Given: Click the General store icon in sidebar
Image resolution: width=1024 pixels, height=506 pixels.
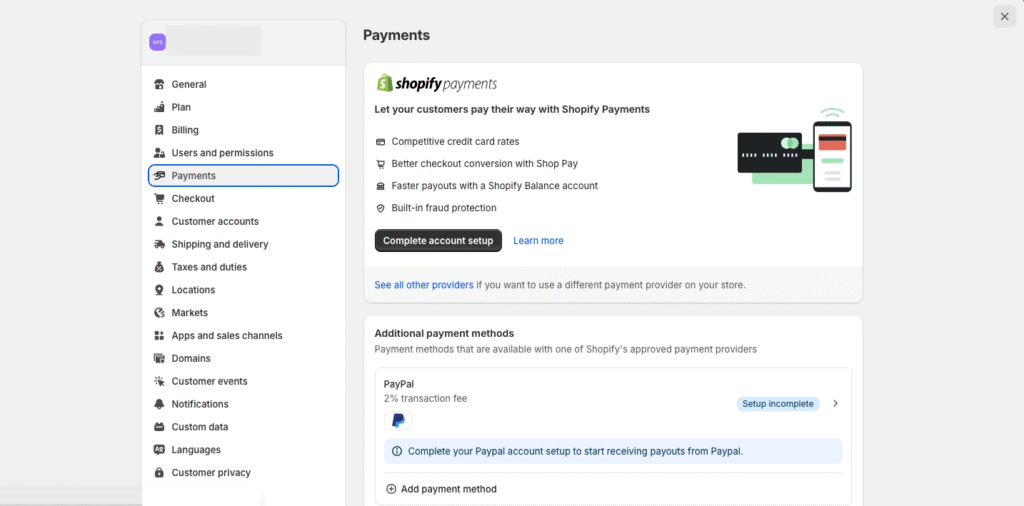Looking at the screenshot, I should [x=159, y=84].
